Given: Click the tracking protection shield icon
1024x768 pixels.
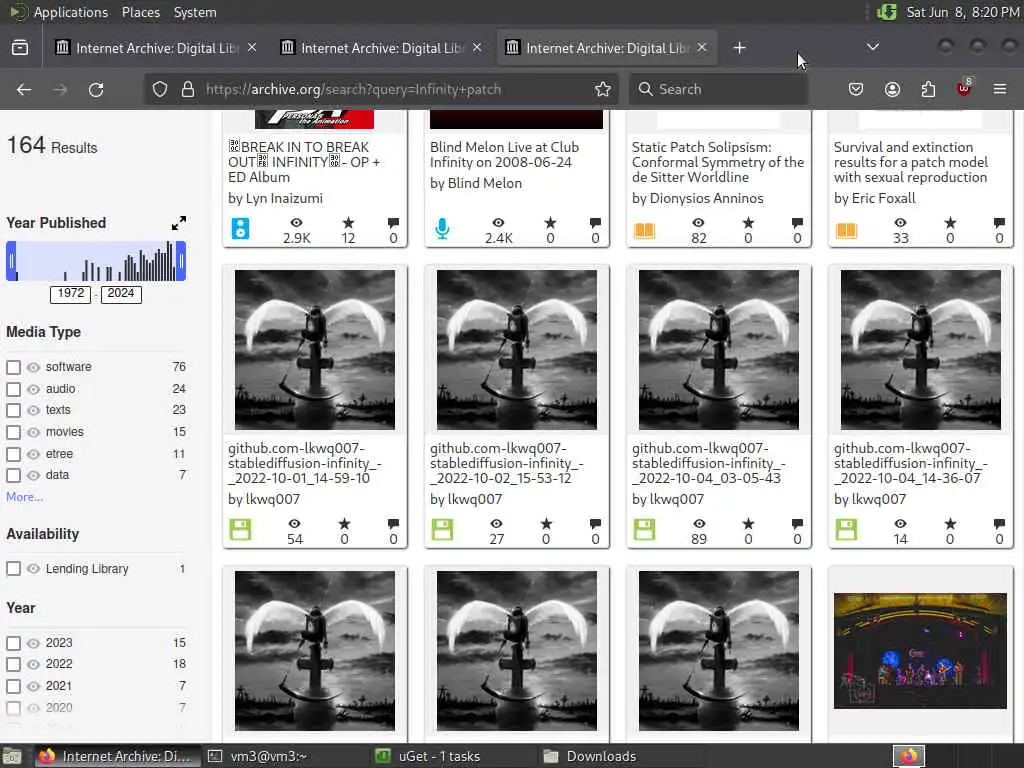Looking at the screenshot, I should click(160, 89).
